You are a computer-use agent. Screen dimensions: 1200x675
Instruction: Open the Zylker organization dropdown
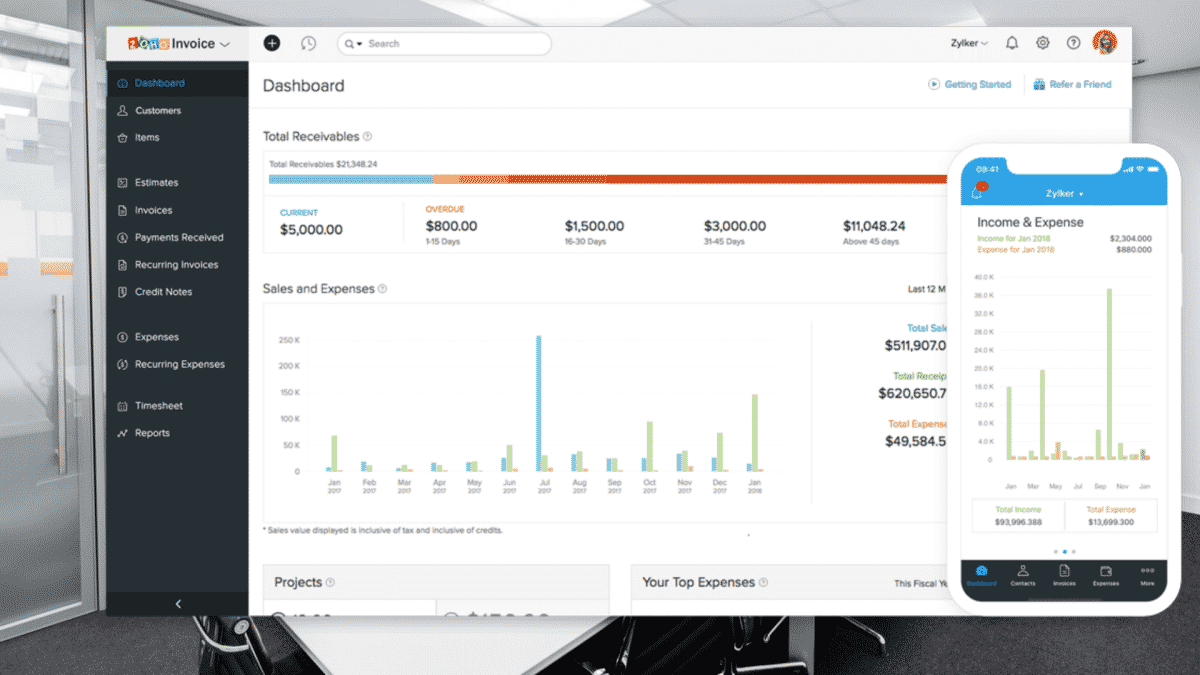tap(968, 43)
